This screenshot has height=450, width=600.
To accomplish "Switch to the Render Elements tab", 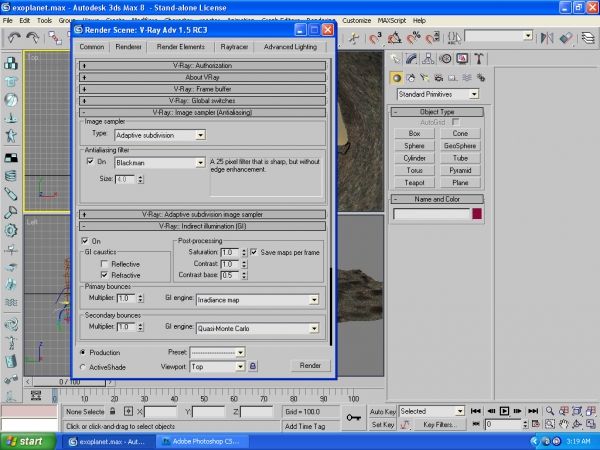I will pos(181,47).
